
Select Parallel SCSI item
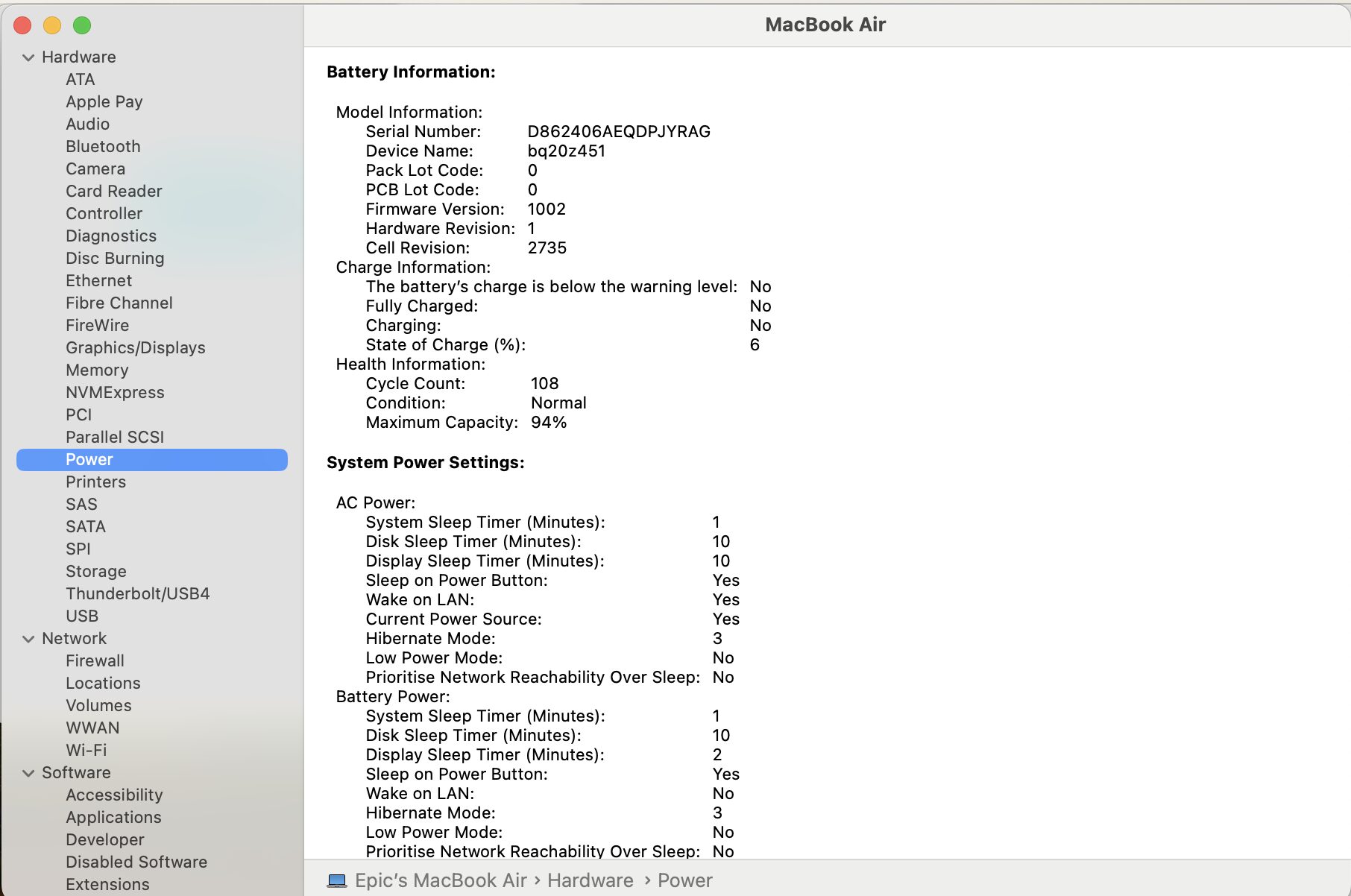115,438
